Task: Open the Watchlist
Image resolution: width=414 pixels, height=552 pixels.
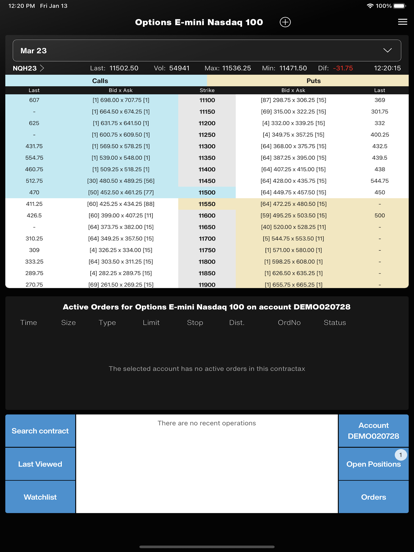Action: point(40,497)
